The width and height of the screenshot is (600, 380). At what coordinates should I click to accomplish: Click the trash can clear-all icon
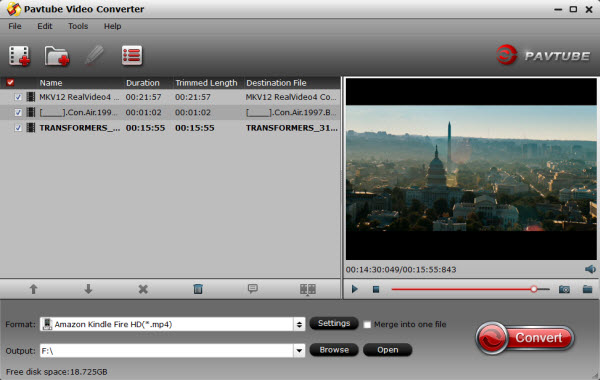(198, 289)
